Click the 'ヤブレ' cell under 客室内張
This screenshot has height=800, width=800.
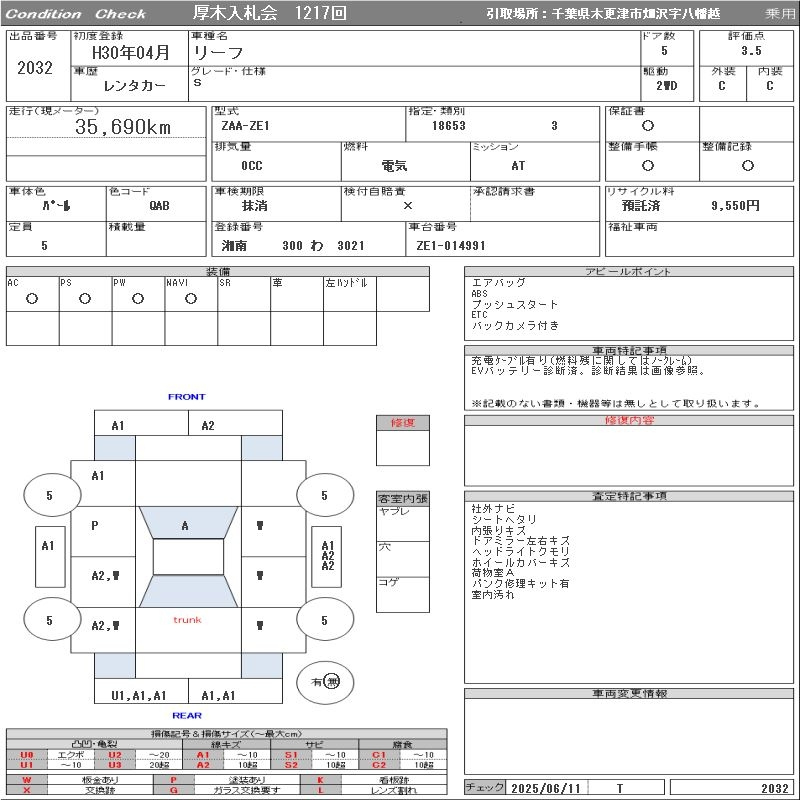(x=403, y=523)
